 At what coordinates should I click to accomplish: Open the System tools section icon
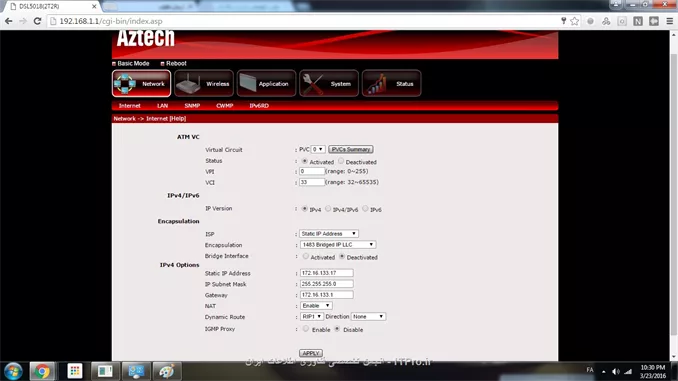tap(329, 83)
